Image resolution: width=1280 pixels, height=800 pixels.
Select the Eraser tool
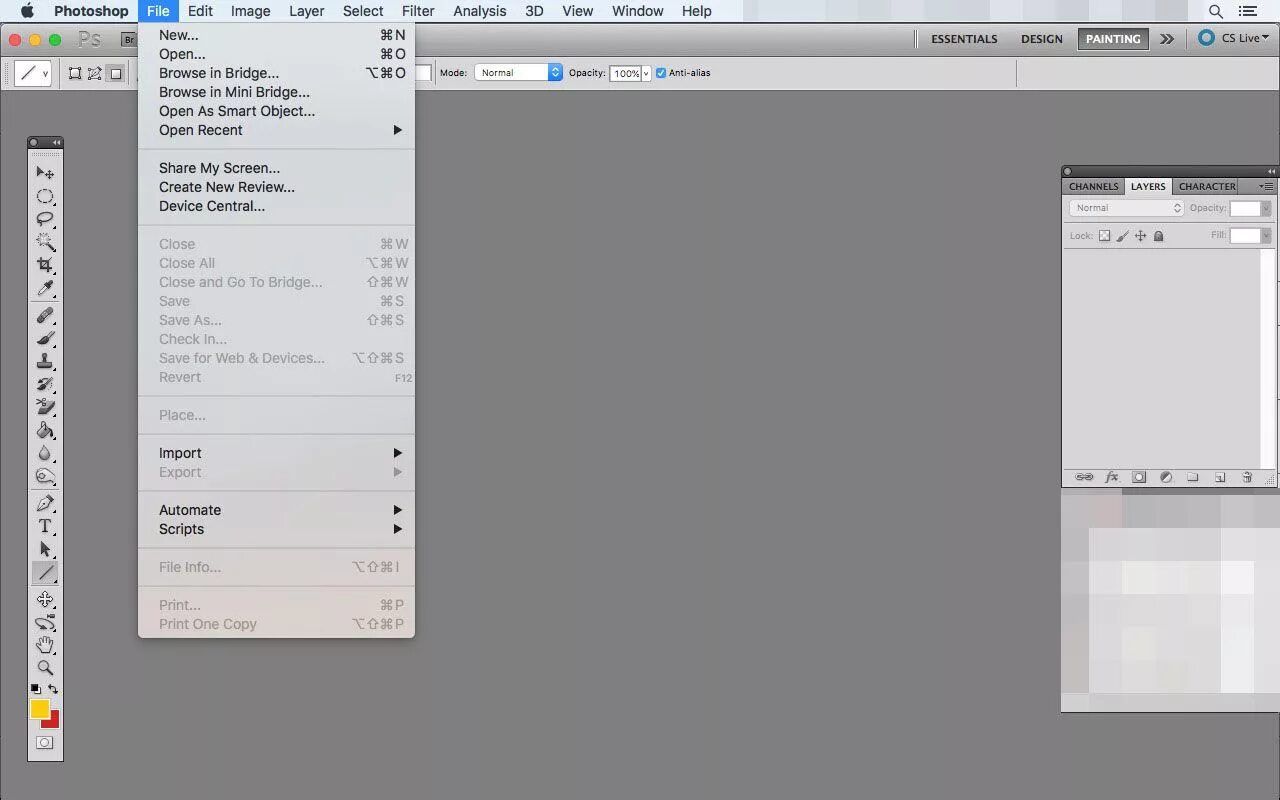[45, 408]
